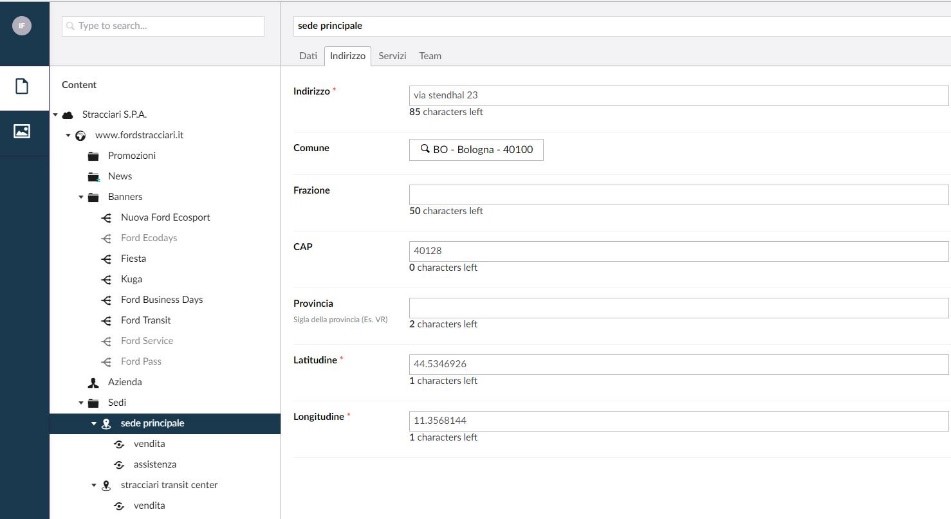
Task: Click the person icon beside Azienda
Action: tap(93, 383)
